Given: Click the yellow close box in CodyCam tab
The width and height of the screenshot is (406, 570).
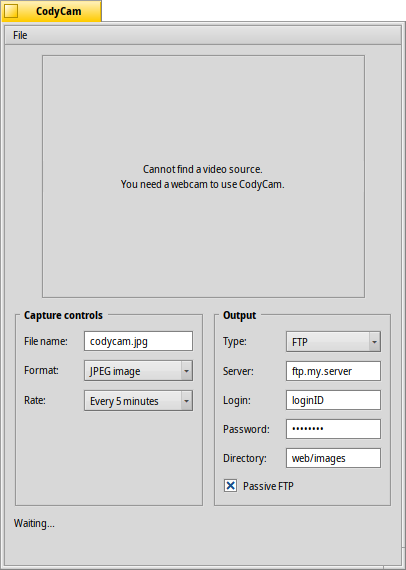Looking at the screenshot, I should coord(11,11).
